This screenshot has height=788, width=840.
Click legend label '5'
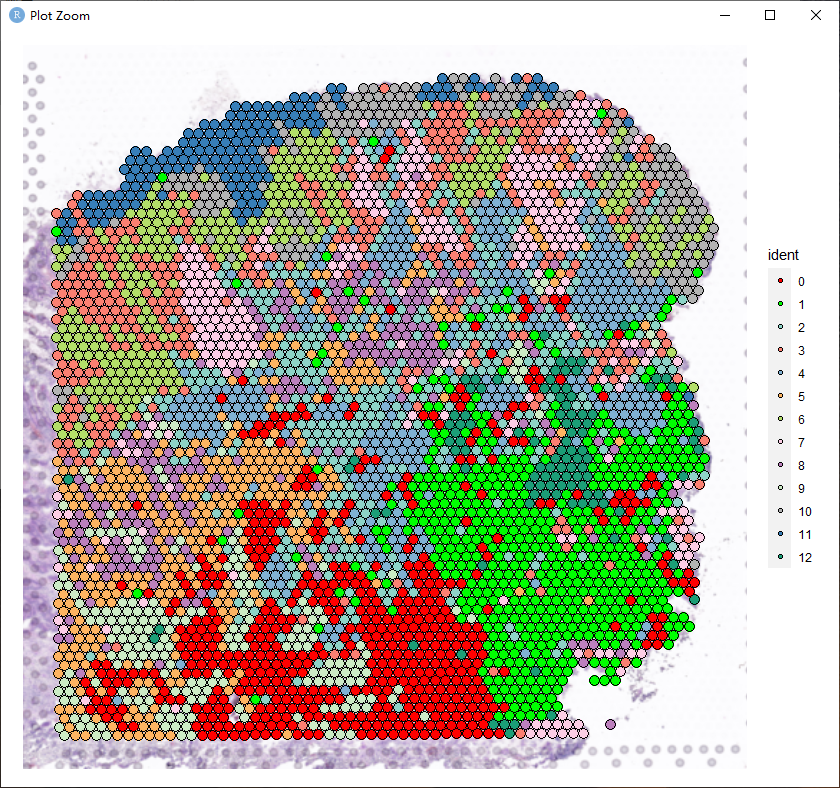pos(801,397)
